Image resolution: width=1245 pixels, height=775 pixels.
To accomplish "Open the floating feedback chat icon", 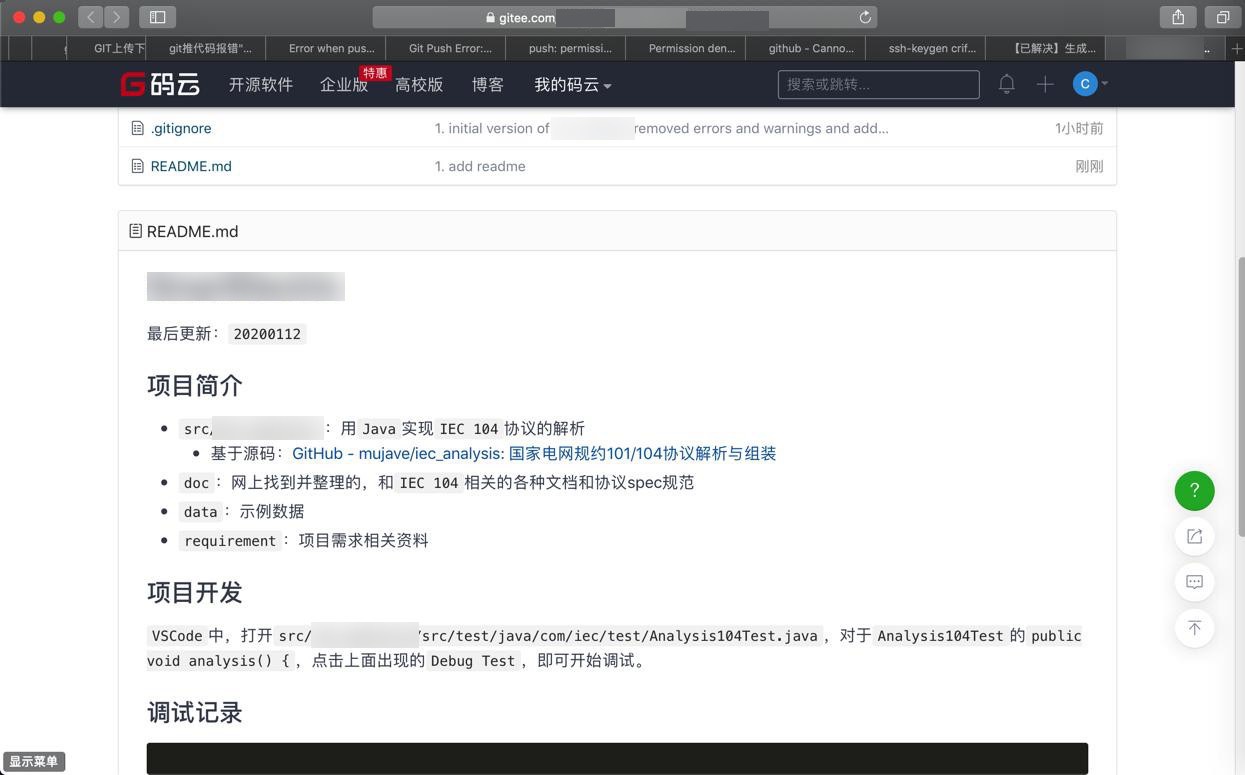I will [1194, 582].
